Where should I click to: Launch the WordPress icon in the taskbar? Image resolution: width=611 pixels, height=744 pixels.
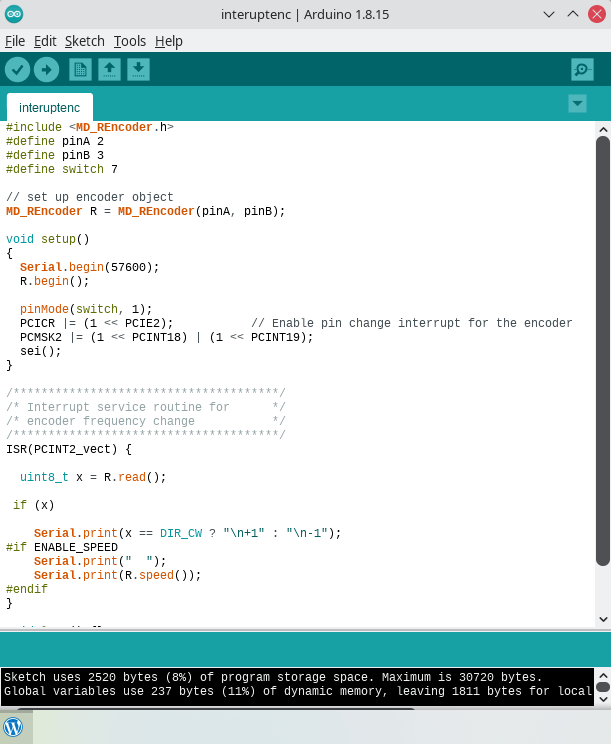14,727
